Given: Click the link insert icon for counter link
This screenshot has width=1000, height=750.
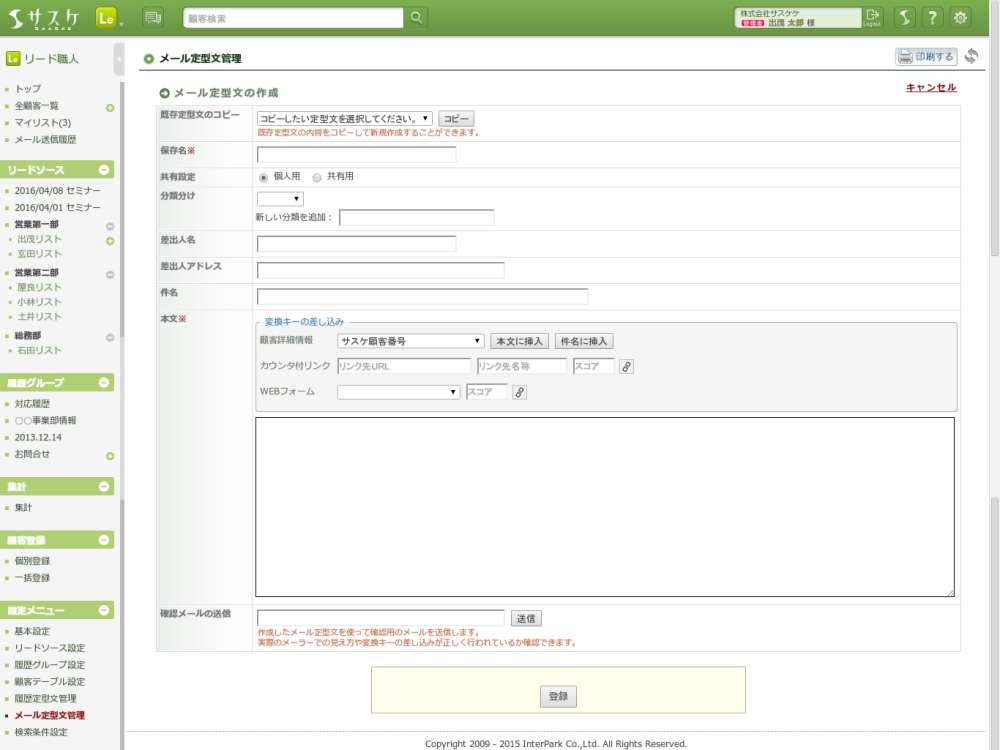Looking at the screenshot, I should (x=626, y=367).
